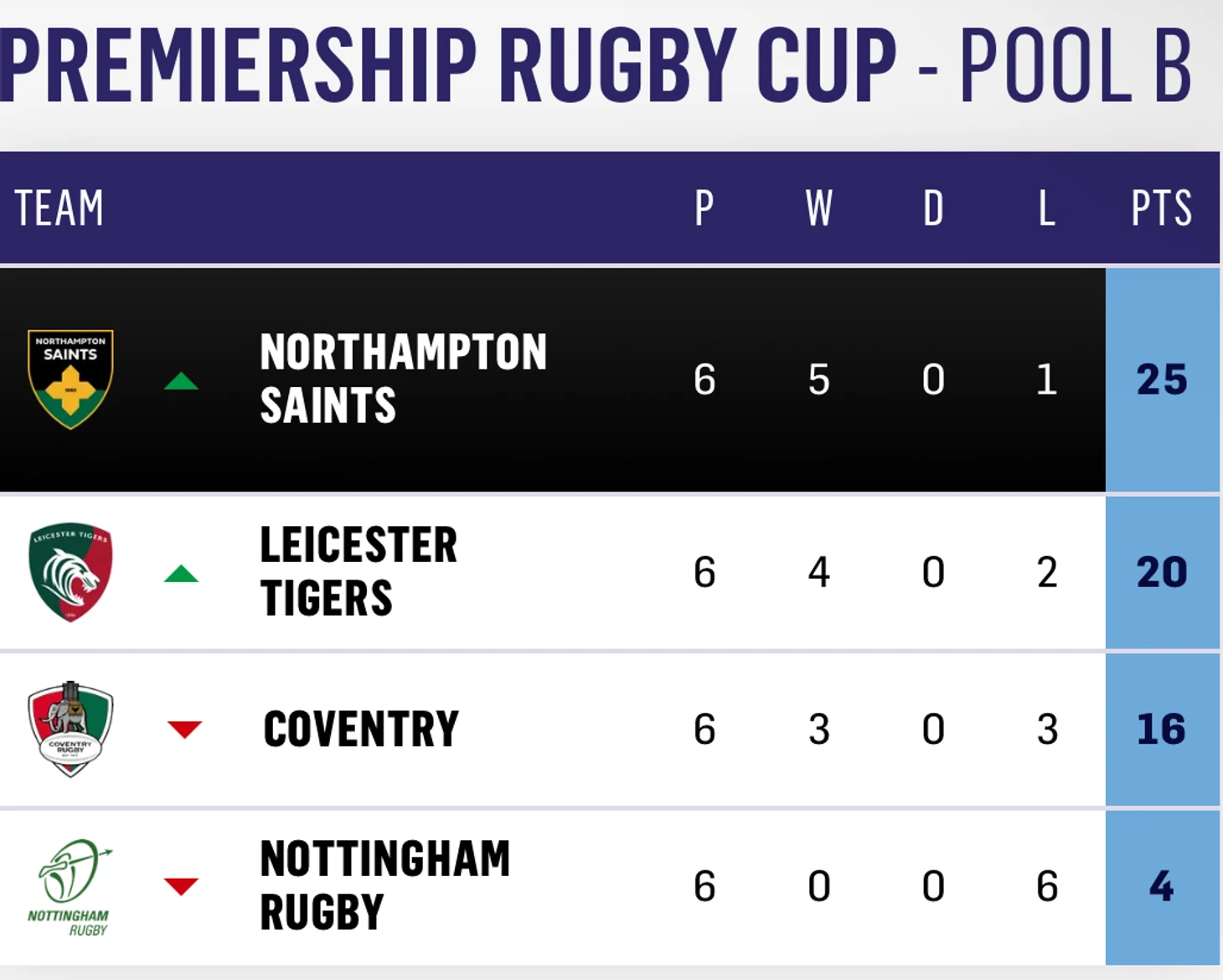This screenshot has width=1223, height=980.
Task: Click the Northampton Saints crest logo
Action: pyautogui.click(x=70, y=379)
